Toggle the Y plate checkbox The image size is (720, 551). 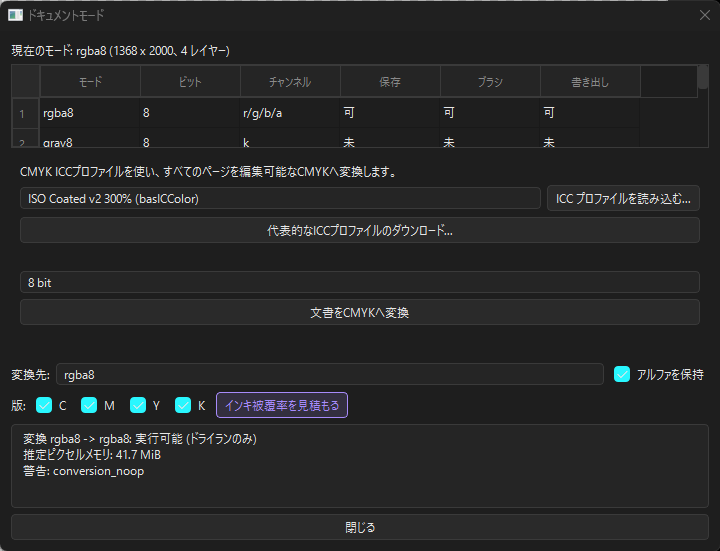click(x=138, y=405)
